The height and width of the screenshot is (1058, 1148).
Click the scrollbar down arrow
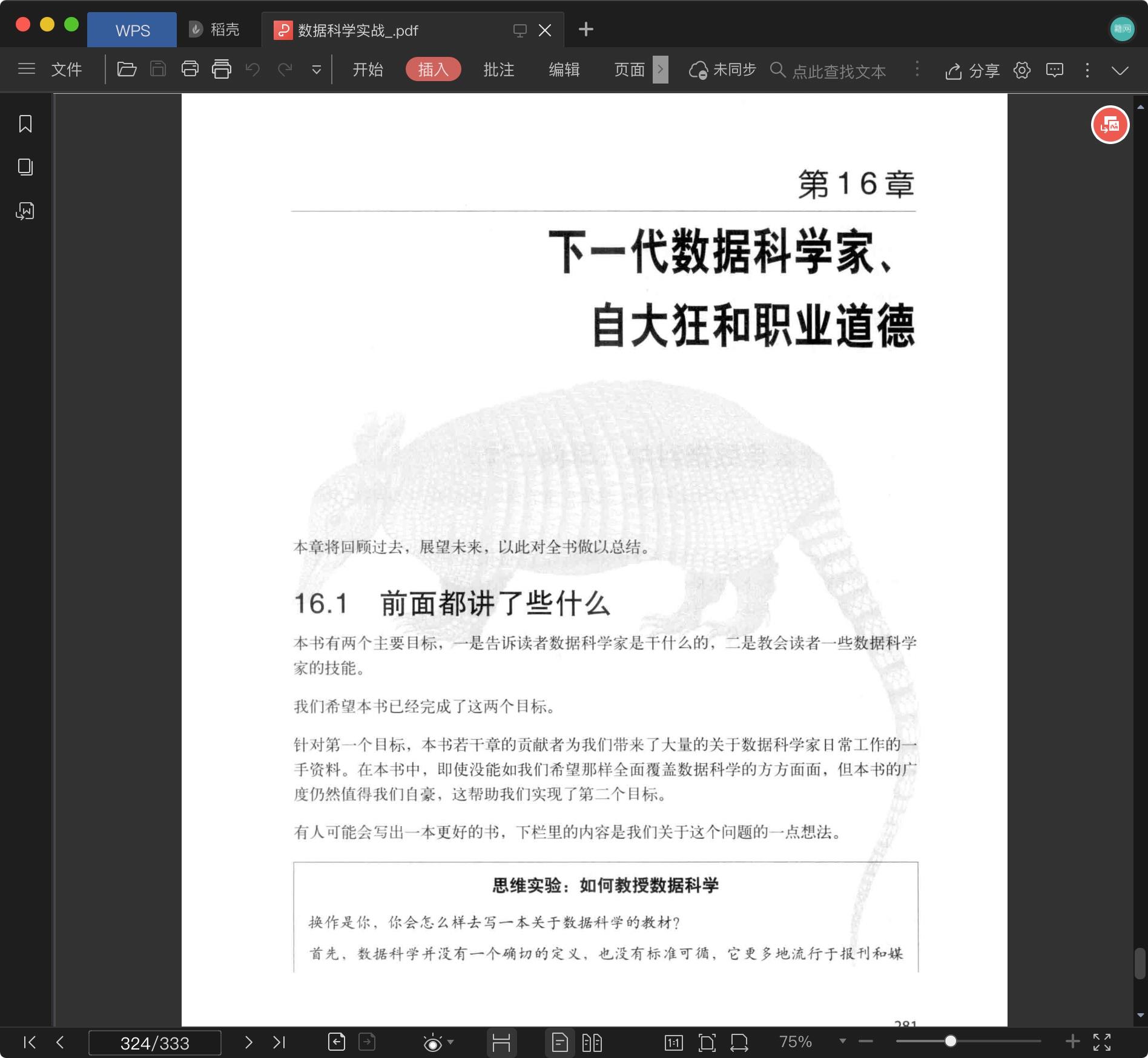[1140, 1015]
